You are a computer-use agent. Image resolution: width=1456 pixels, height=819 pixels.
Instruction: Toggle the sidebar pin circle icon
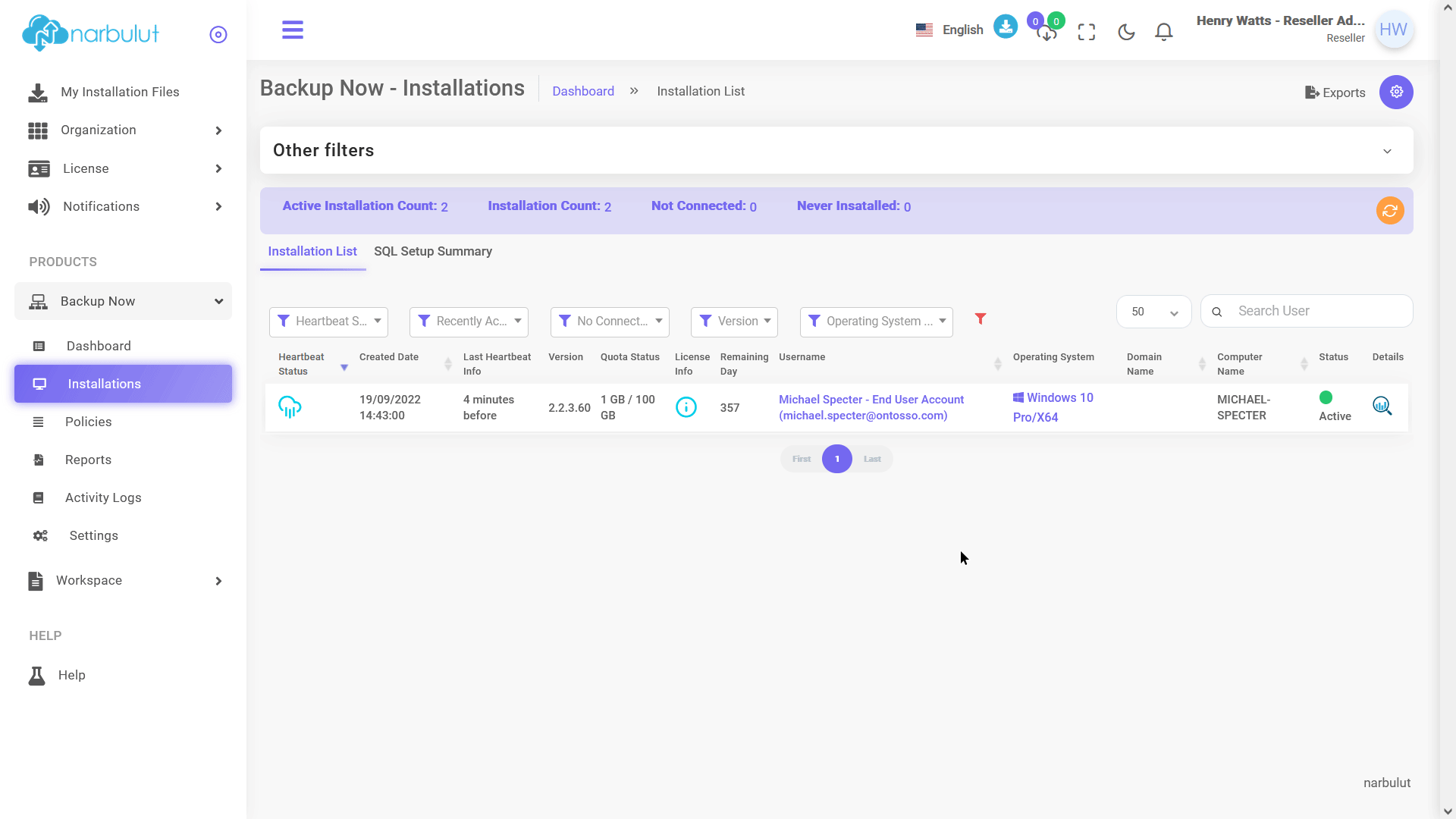point(218,34)
